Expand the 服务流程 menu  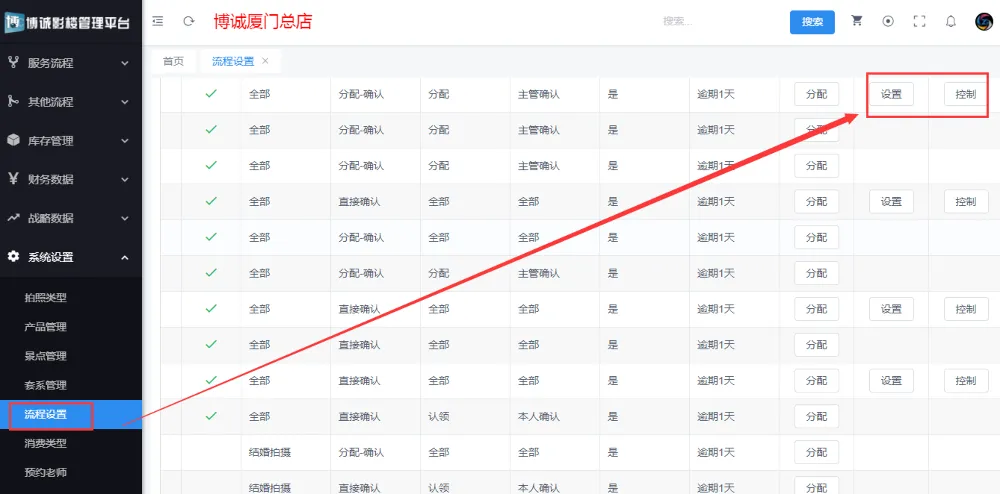[70, 63]
